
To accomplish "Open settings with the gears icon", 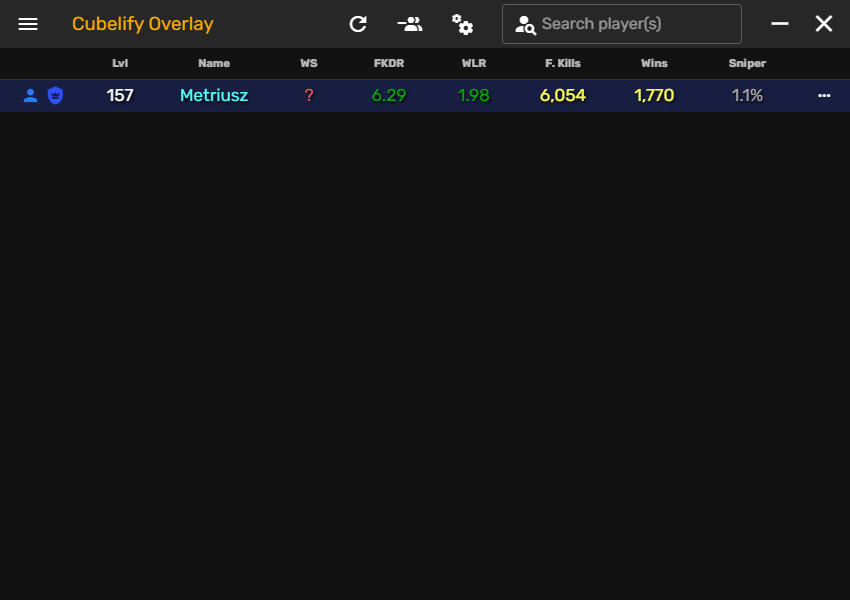I will (462, 24).
